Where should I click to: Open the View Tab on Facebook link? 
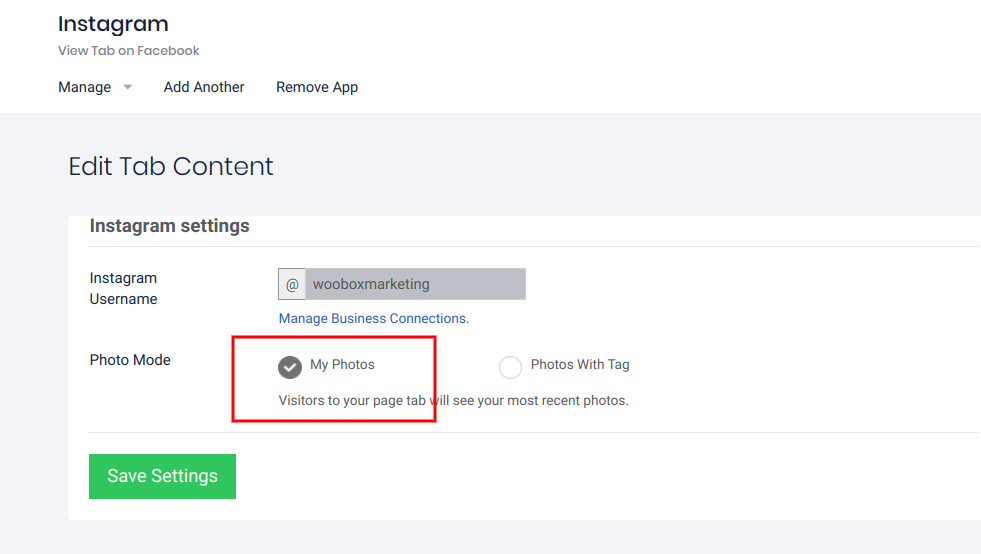[129, 51]
